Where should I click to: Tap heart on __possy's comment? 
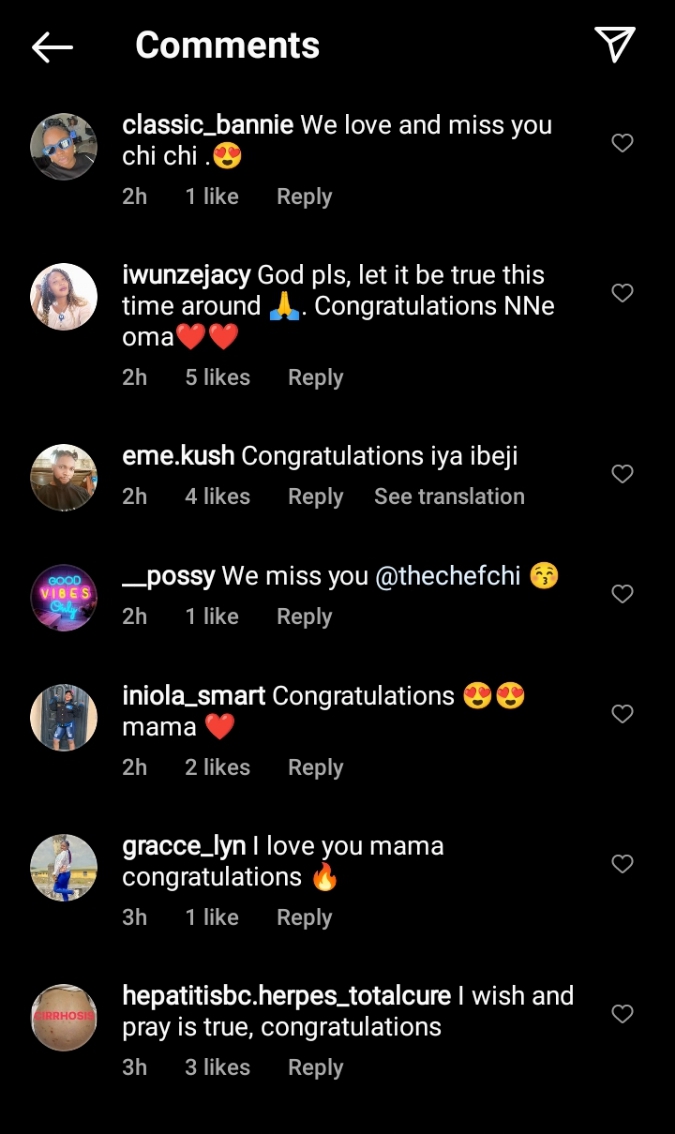(x=622, y=594)
